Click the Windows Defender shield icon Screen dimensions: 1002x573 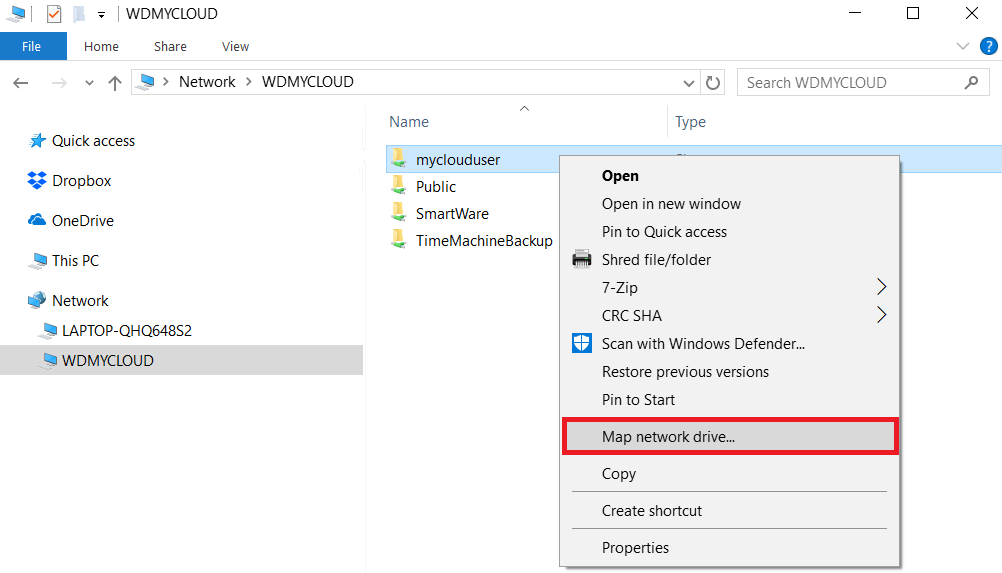coord(582,344)
